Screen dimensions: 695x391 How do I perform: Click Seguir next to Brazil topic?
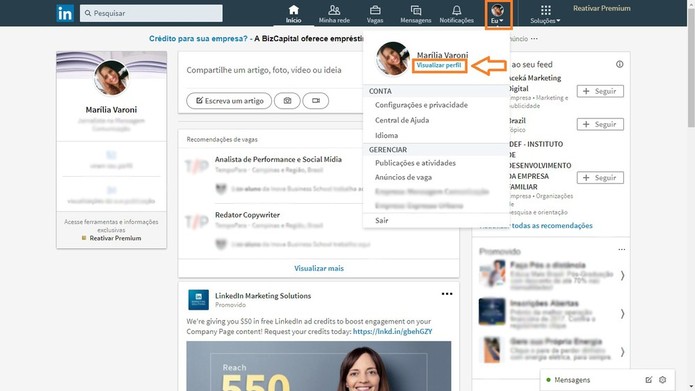[x=600, y=124]
